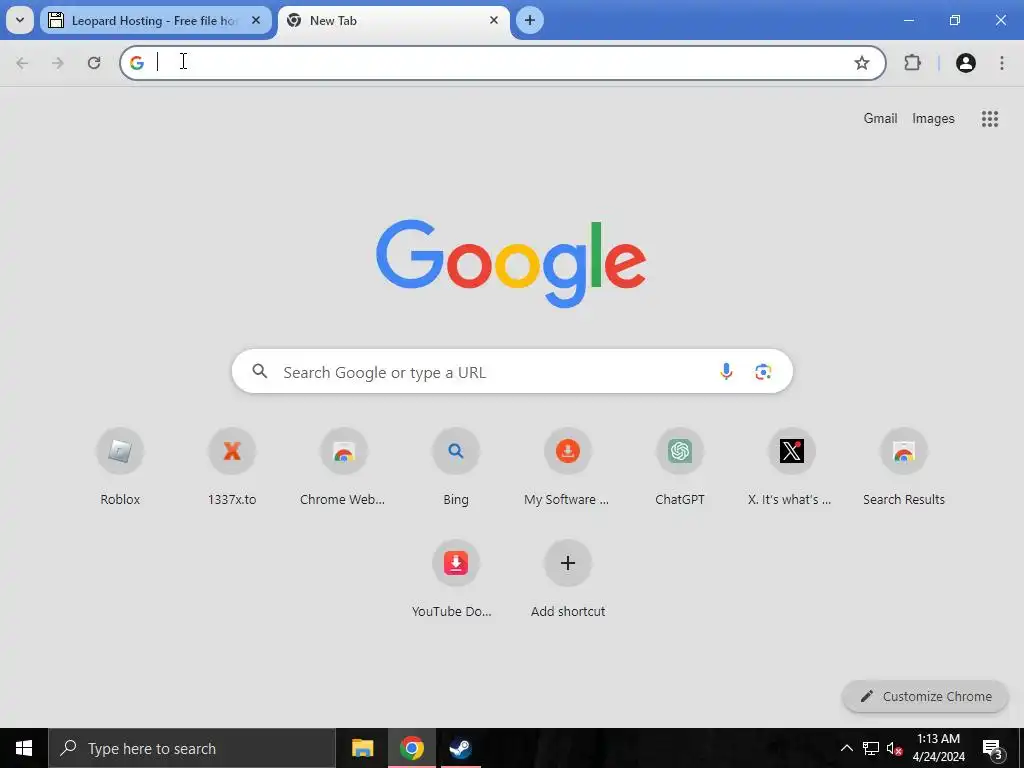Open the My Software shortcut
This screenshot has width=1024, height=768.
point(568,466)
